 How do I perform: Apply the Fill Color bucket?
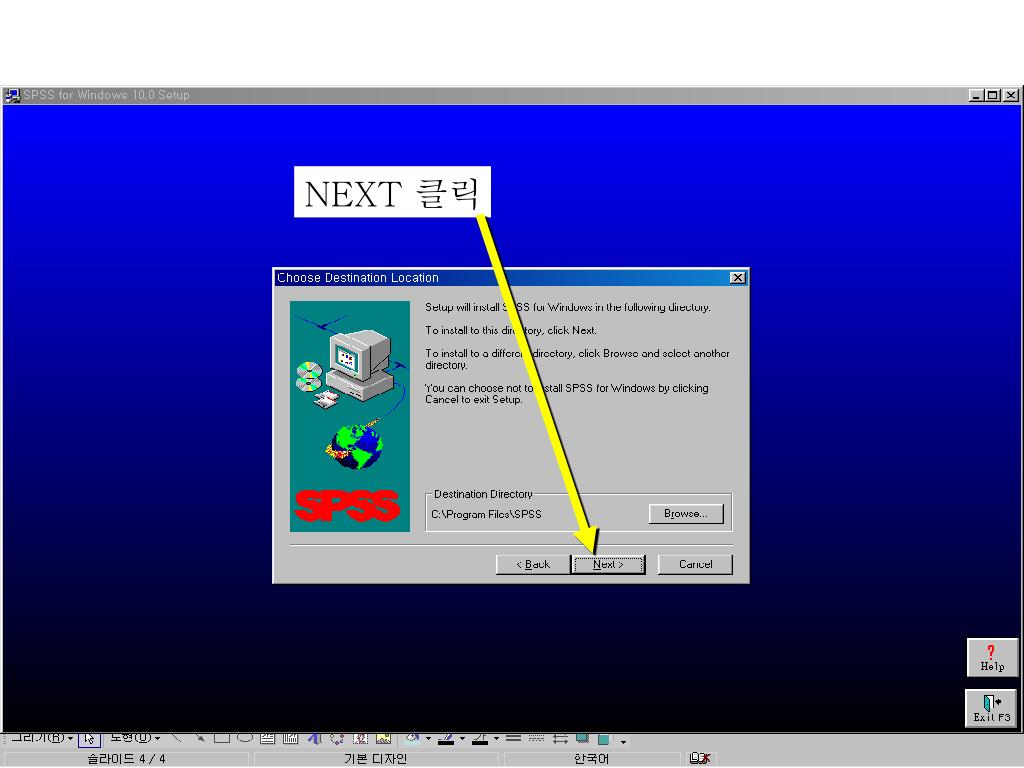413,738
